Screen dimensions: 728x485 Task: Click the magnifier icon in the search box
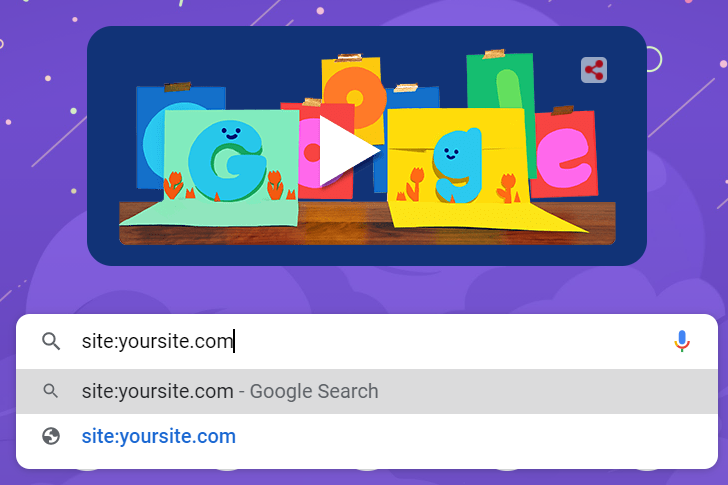click(51, 341)
